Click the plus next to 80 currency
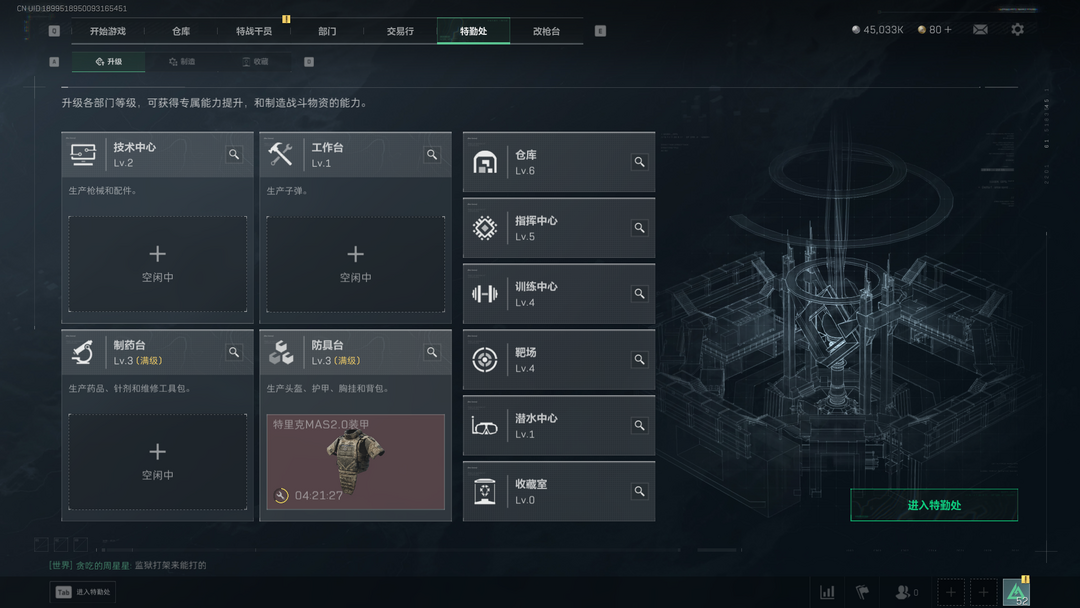 [x=948, y=30]
